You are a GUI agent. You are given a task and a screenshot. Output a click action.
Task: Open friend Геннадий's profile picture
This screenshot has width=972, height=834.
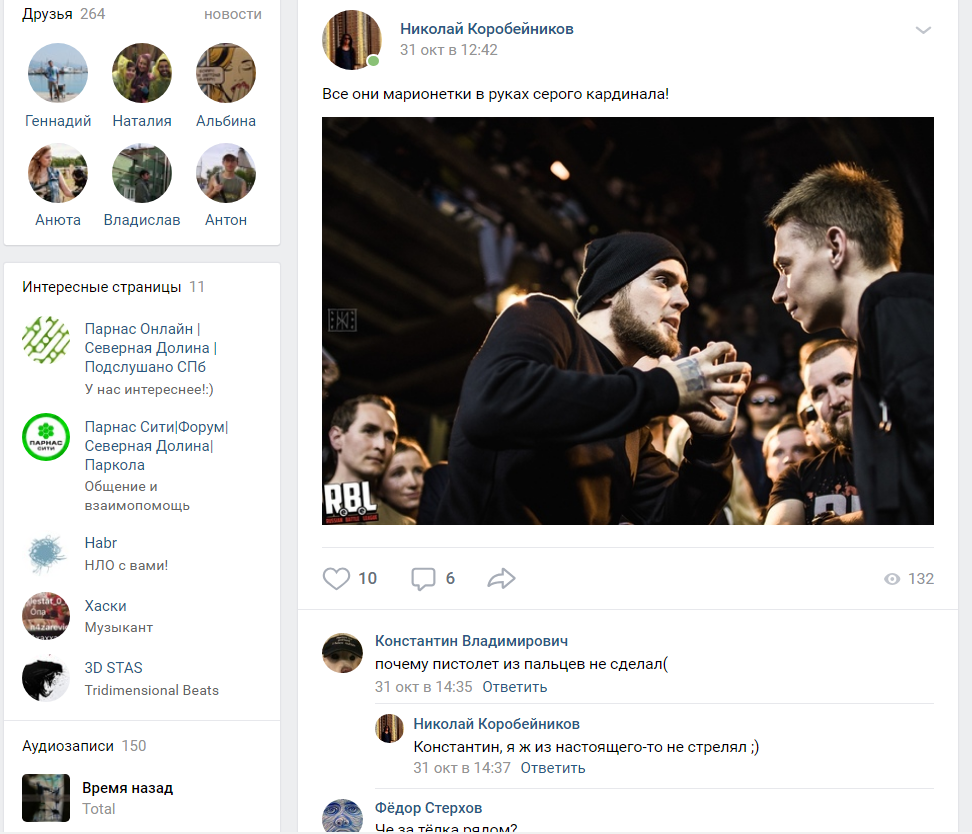point(58,73)
